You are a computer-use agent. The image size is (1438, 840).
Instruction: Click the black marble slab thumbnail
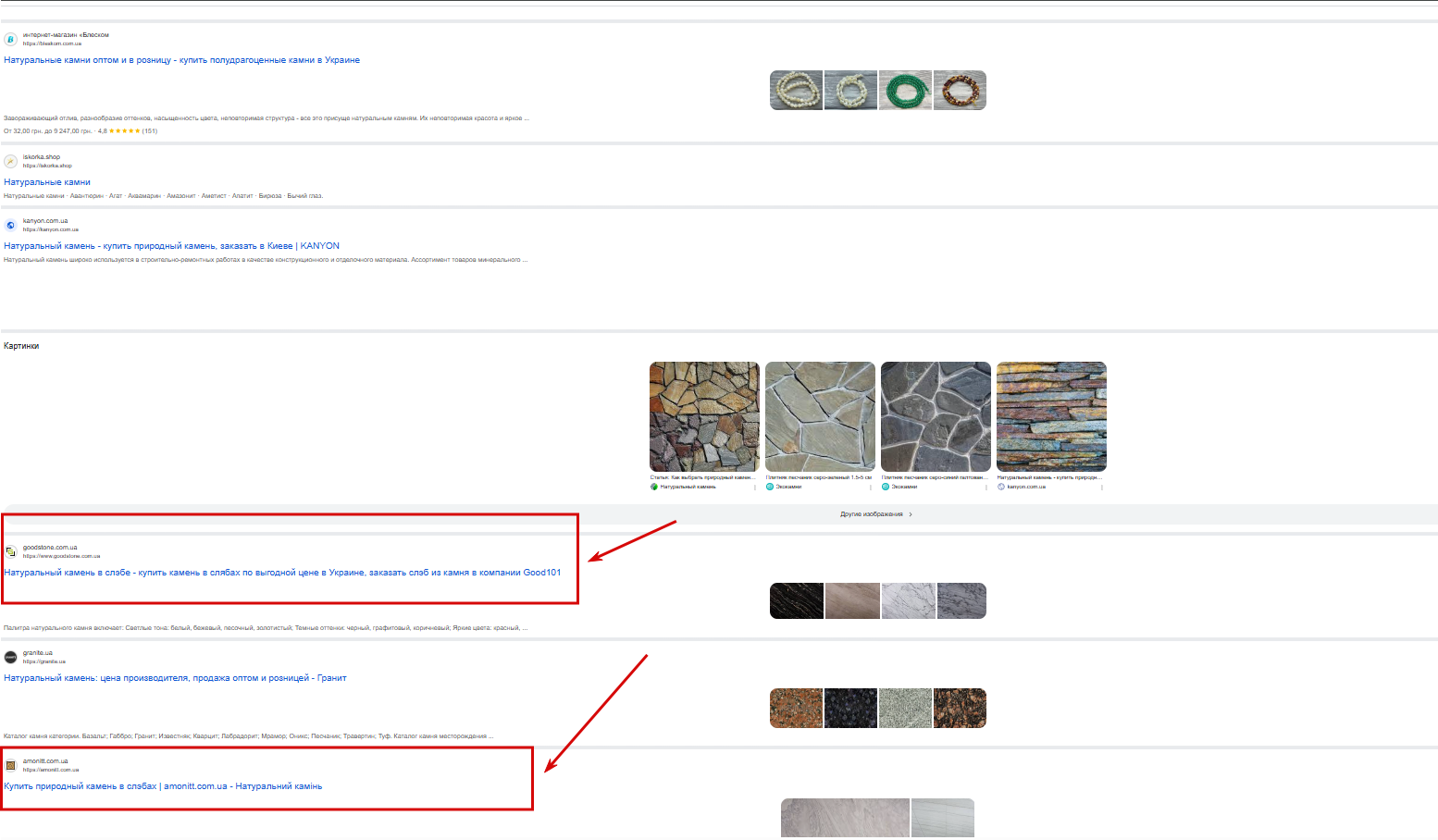point(796,601)
